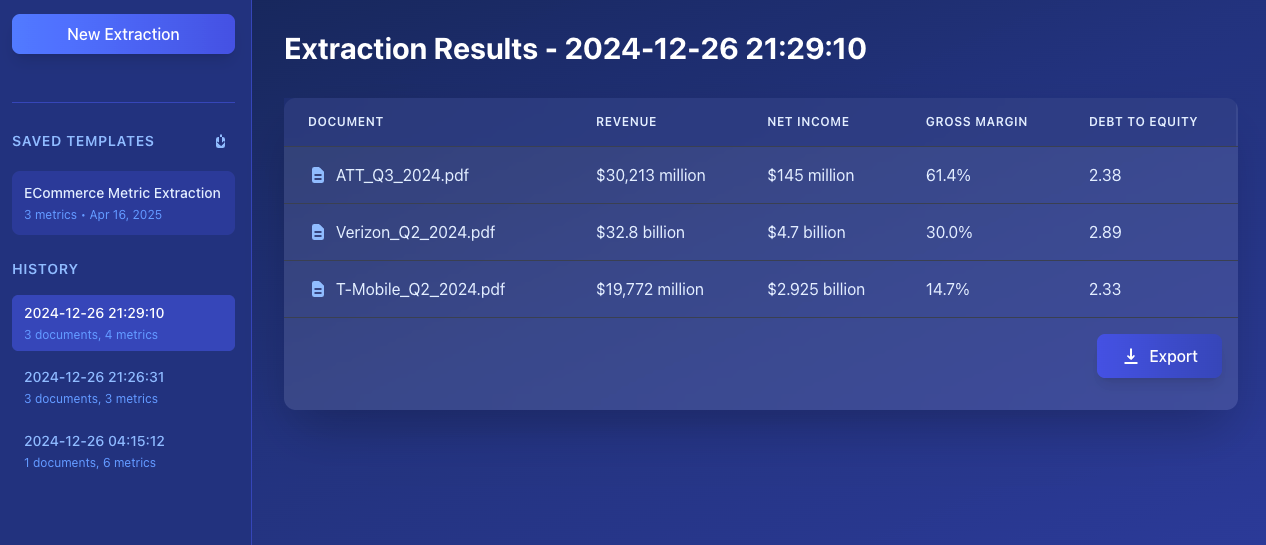Click the Verizon_Q2_2024.pdf file icon
The image size is (1266, 545).
coord(318,233)
